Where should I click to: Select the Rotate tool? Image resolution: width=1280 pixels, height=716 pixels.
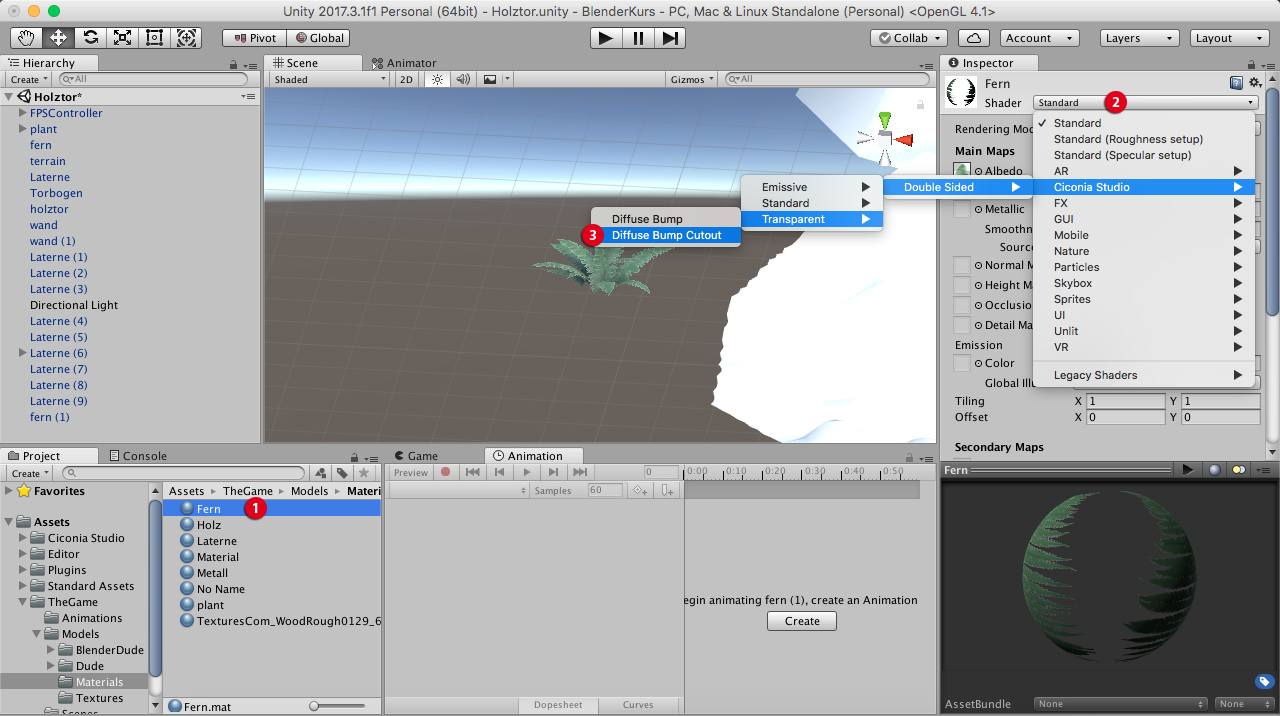point(91,38)
